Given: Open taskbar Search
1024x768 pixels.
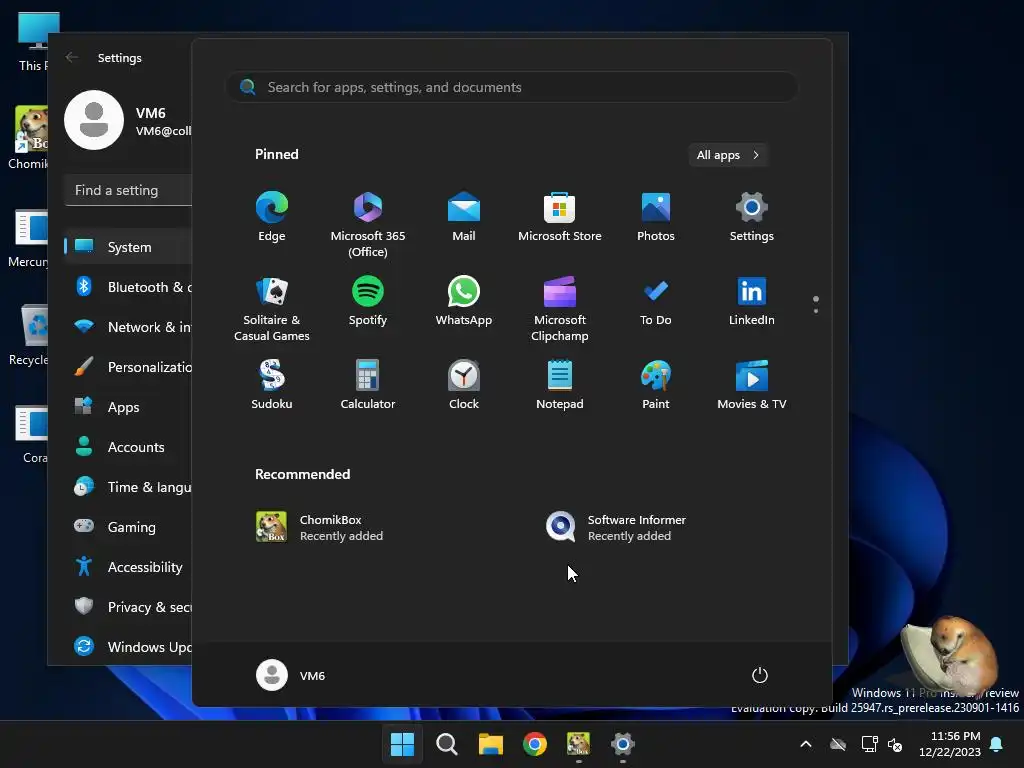Looking at the screenshot, I should point(447,744).
